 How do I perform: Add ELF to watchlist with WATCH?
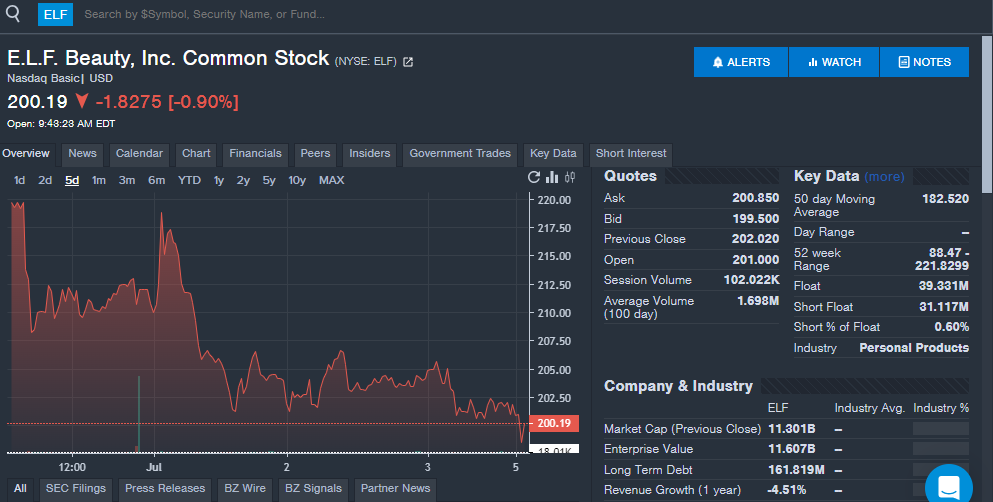coord(834,62)
